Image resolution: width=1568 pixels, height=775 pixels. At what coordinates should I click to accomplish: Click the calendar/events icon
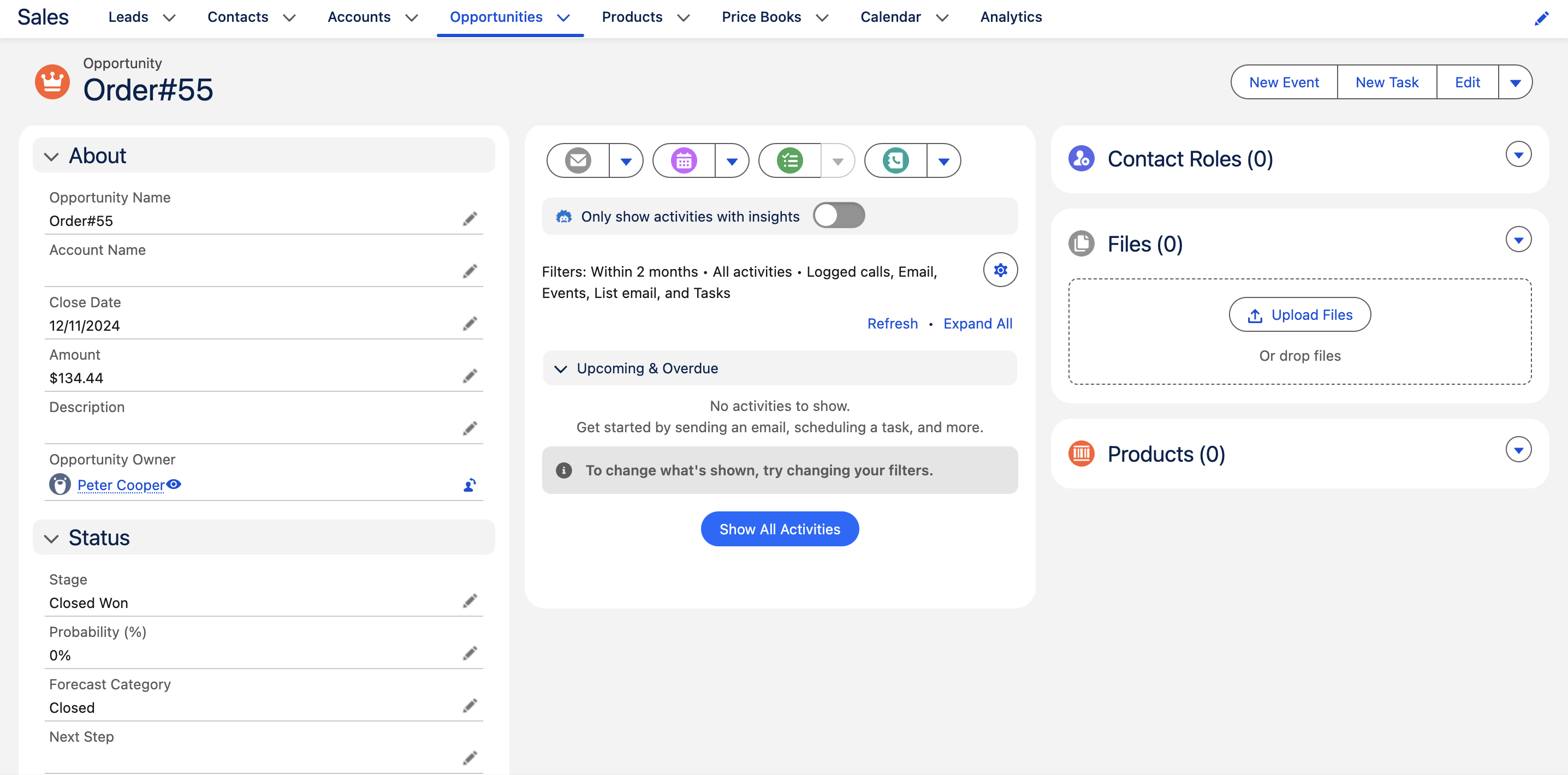(685, 160)
